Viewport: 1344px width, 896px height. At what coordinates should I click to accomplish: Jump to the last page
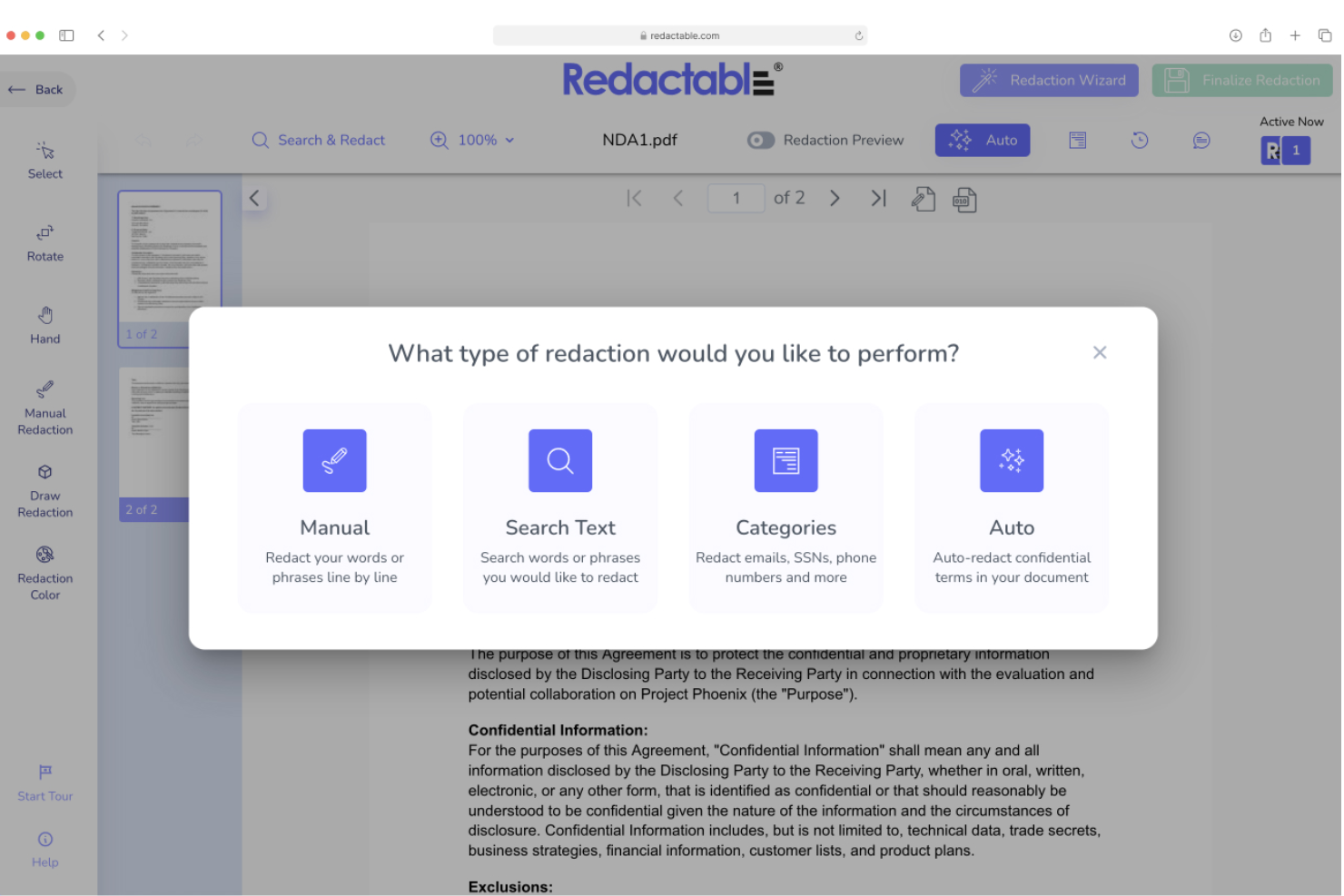(x=878, y=198)
